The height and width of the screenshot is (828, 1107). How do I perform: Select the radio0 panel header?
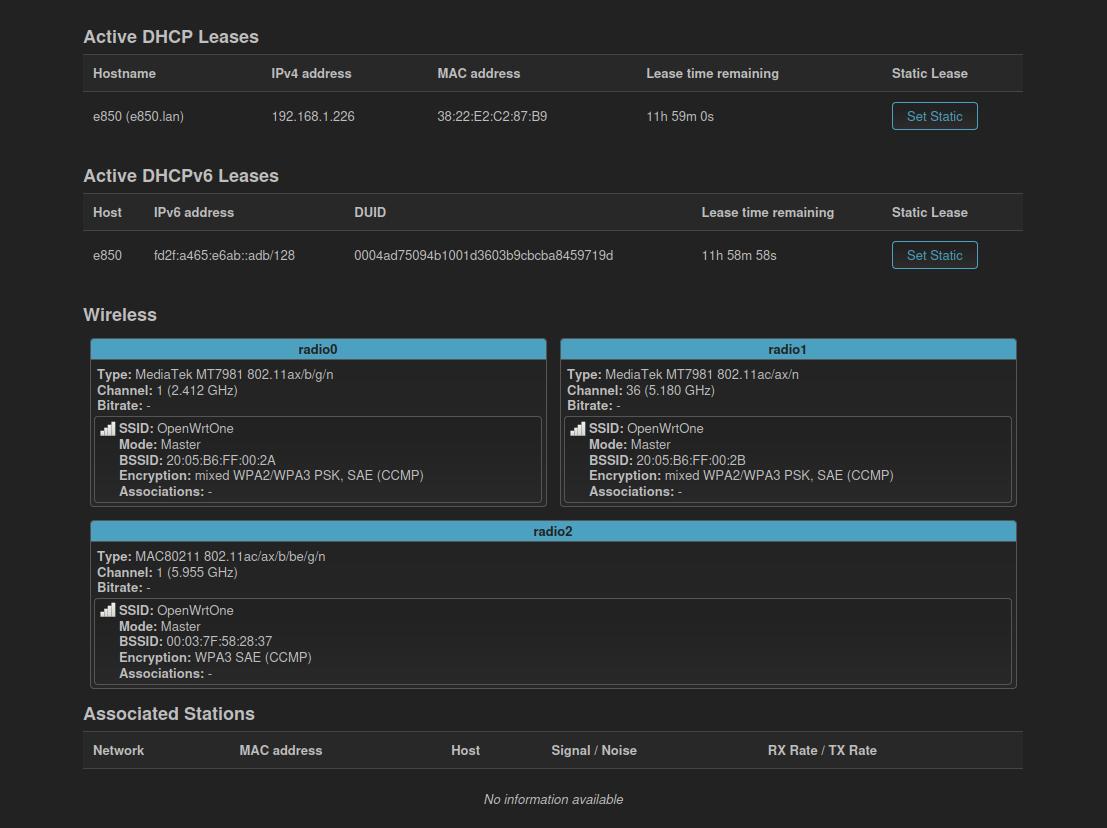(318, 349)
